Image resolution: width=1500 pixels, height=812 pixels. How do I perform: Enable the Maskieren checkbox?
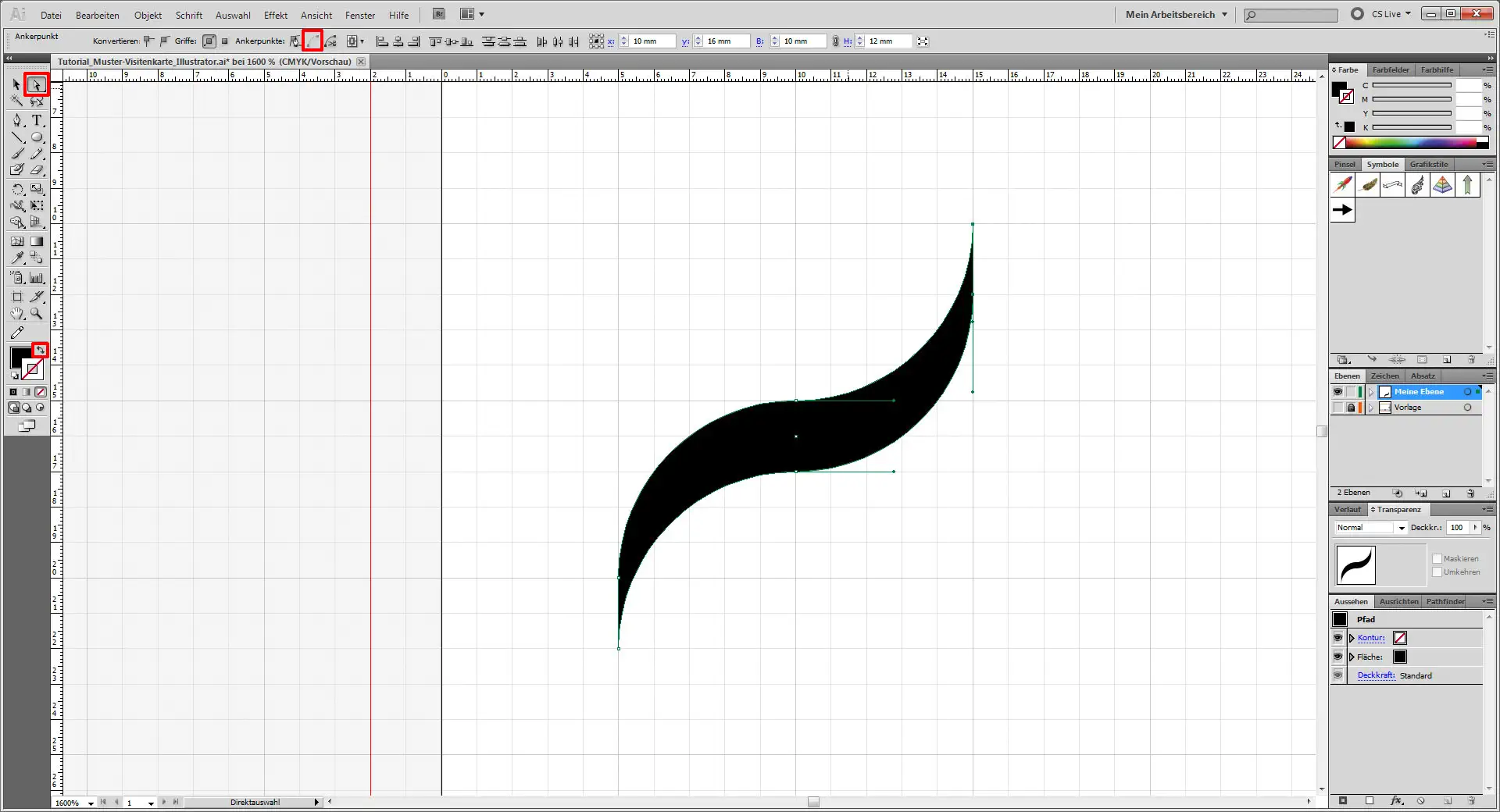(1437, 558)
